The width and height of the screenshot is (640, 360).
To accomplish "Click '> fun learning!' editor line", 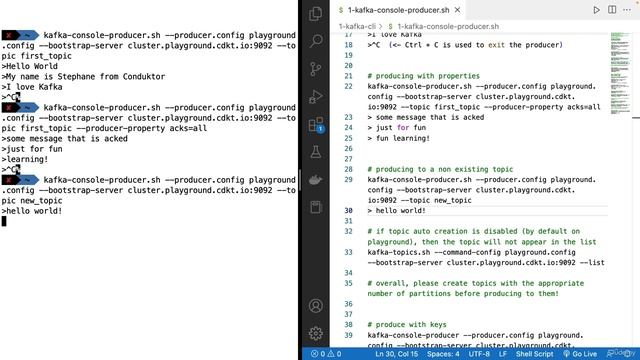I will point(398,138).
